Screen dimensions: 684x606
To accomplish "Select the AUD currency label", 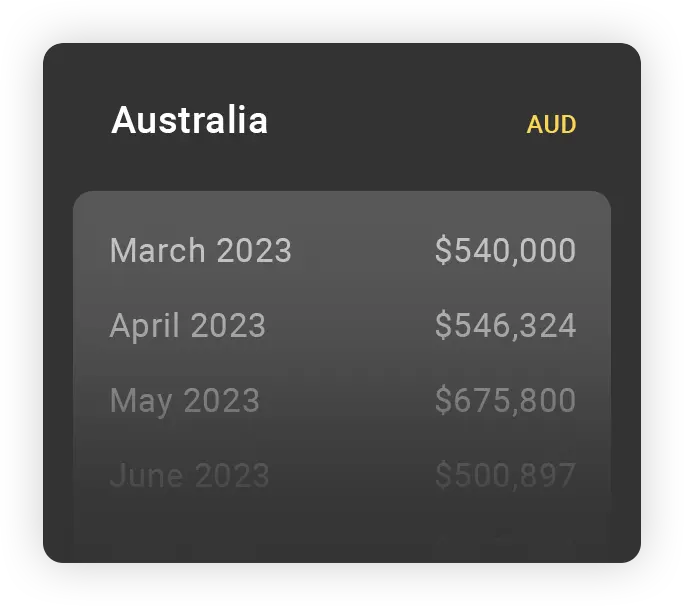I will (551, 125).
